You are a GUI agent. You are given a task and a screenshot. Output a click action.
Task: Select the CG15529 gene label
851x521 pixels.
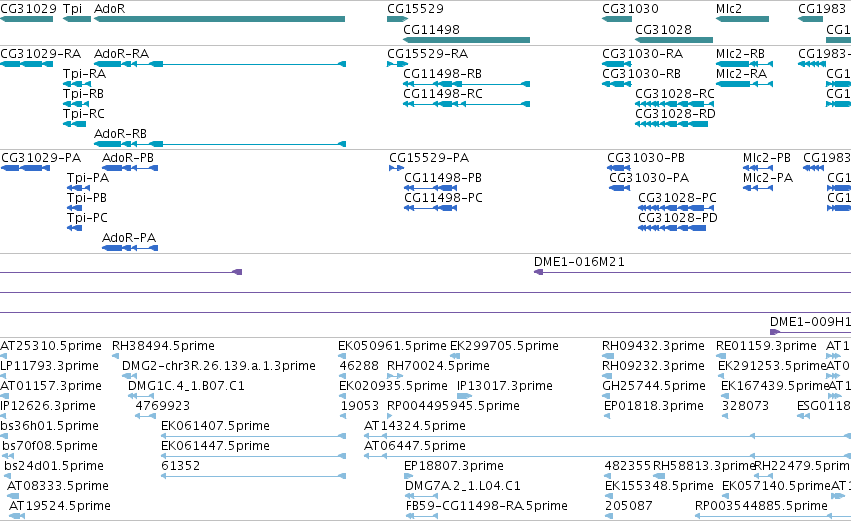point(415,9)
